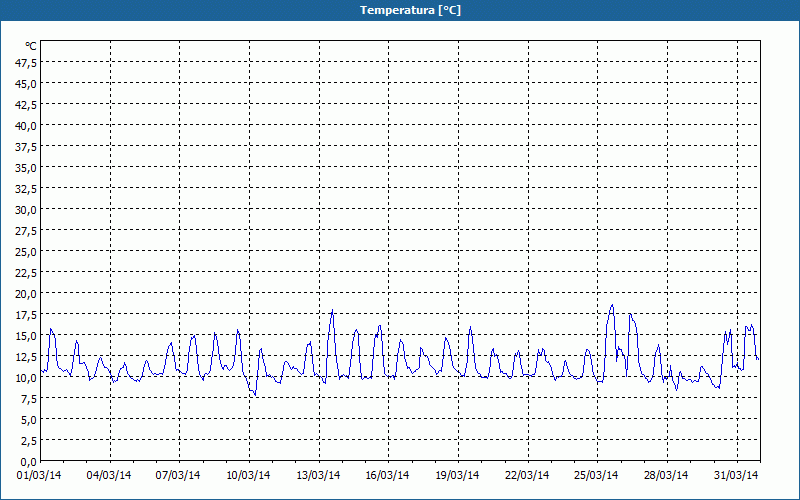The width and height of the screenshot is (800, 500).
Task: Select the 01/03/14 date label
Action: coord(39,476)
